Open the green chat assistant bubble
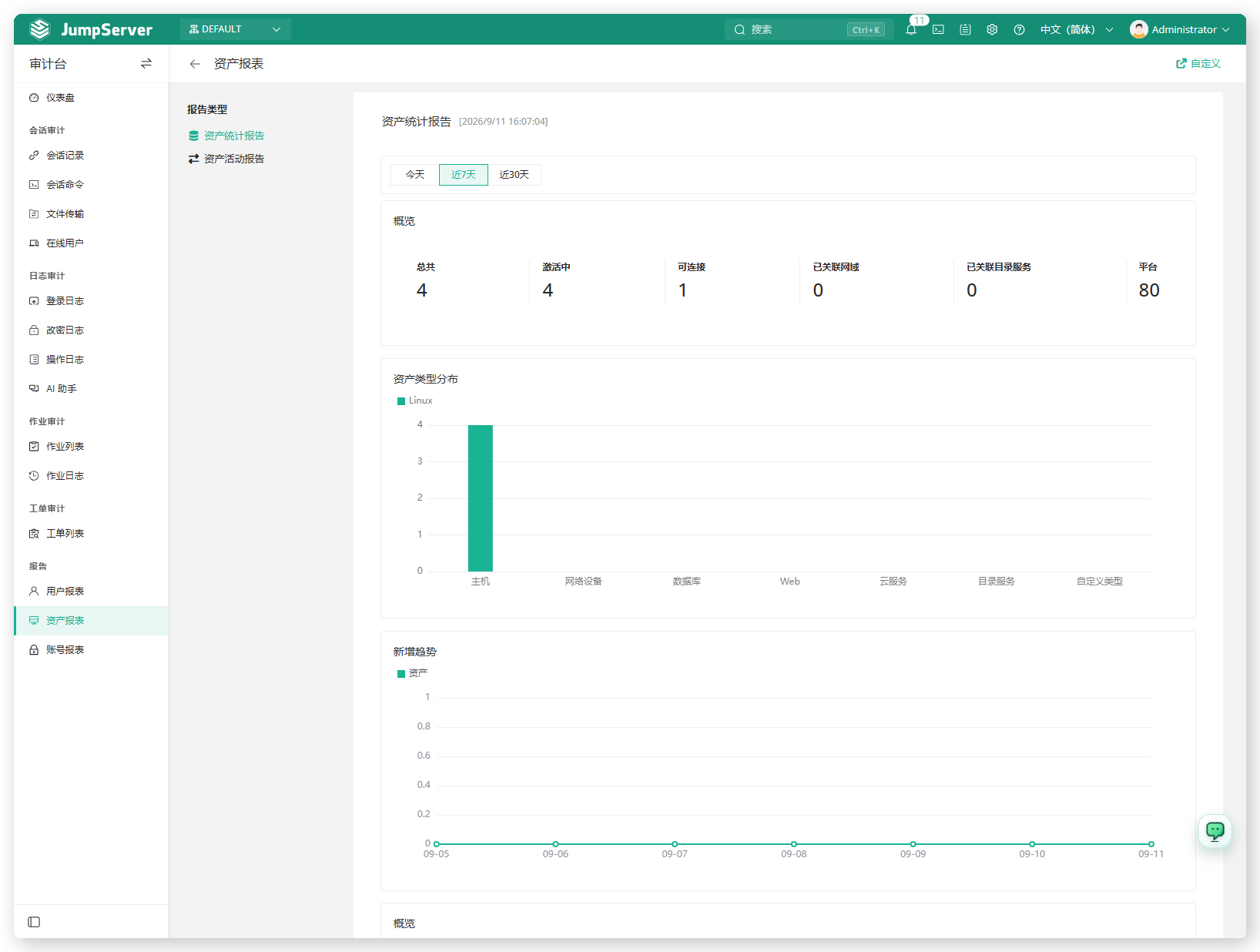Viewport: 1260px width, 952px height. pyautogui.click(x=1215, y=831)
